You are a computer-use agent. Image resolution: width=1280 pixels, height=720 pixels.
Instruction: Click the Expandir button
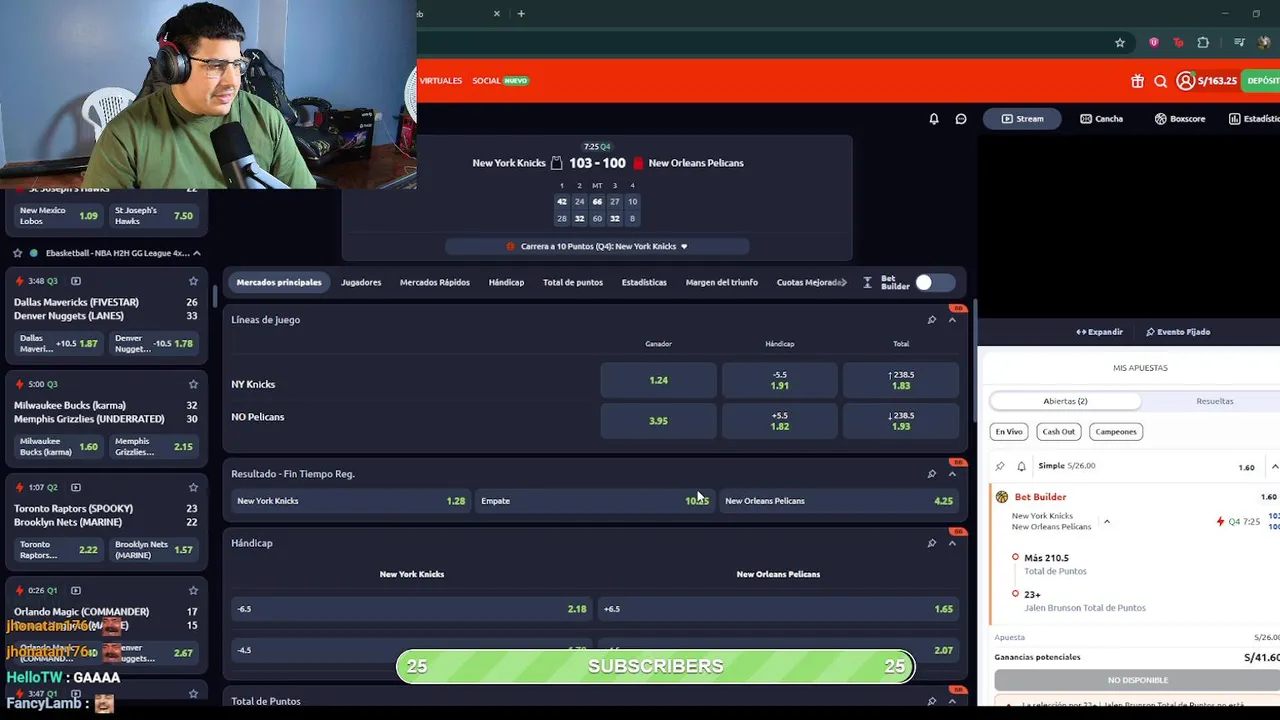coord(1100,332)
